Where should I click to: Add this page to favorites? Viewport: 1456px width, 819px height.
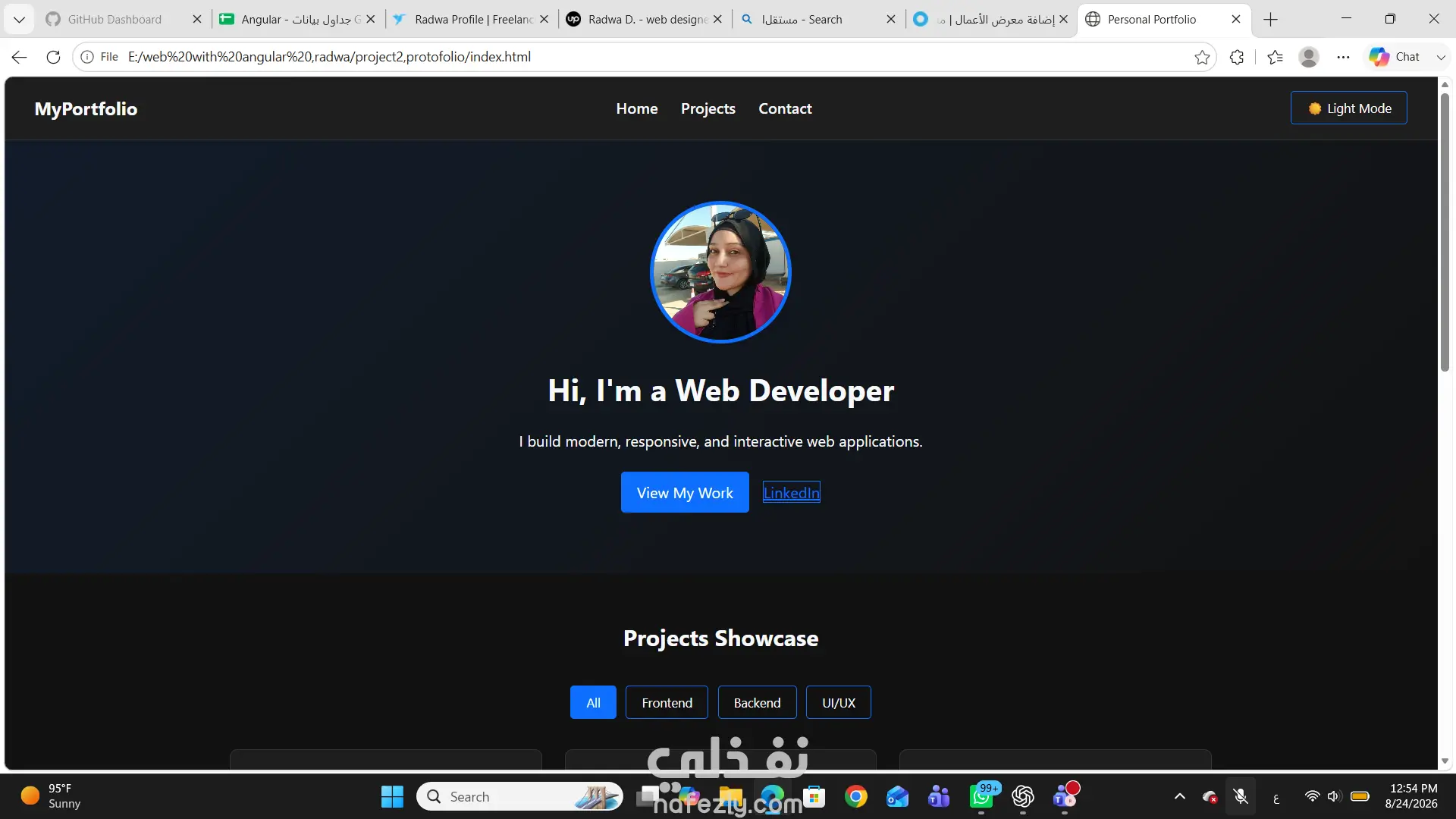point(1202,57)
